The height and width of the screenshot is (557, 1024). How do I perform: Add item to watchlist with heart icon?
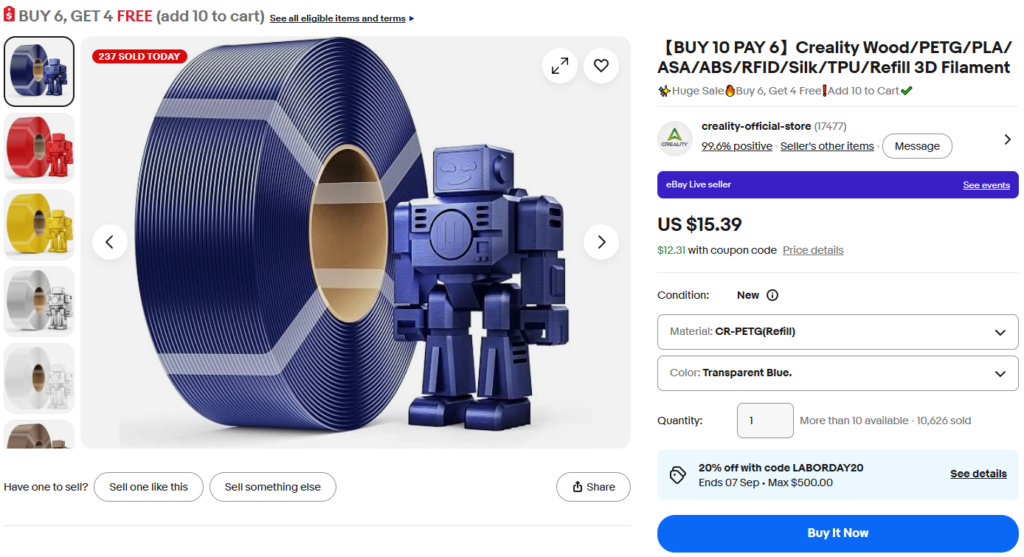tap(601, 66)
